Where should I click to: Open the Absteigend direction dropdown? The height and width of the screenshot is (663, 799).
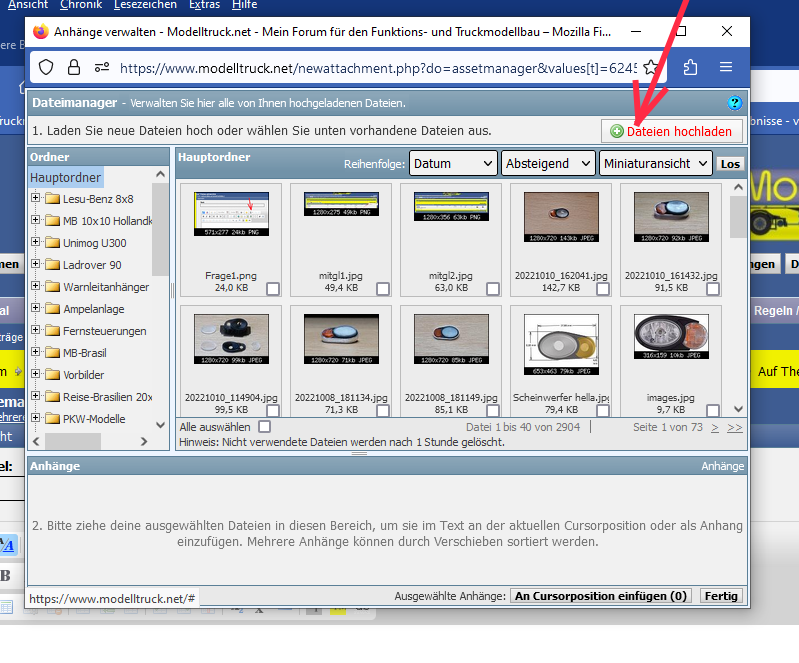(x=548, y=164)
